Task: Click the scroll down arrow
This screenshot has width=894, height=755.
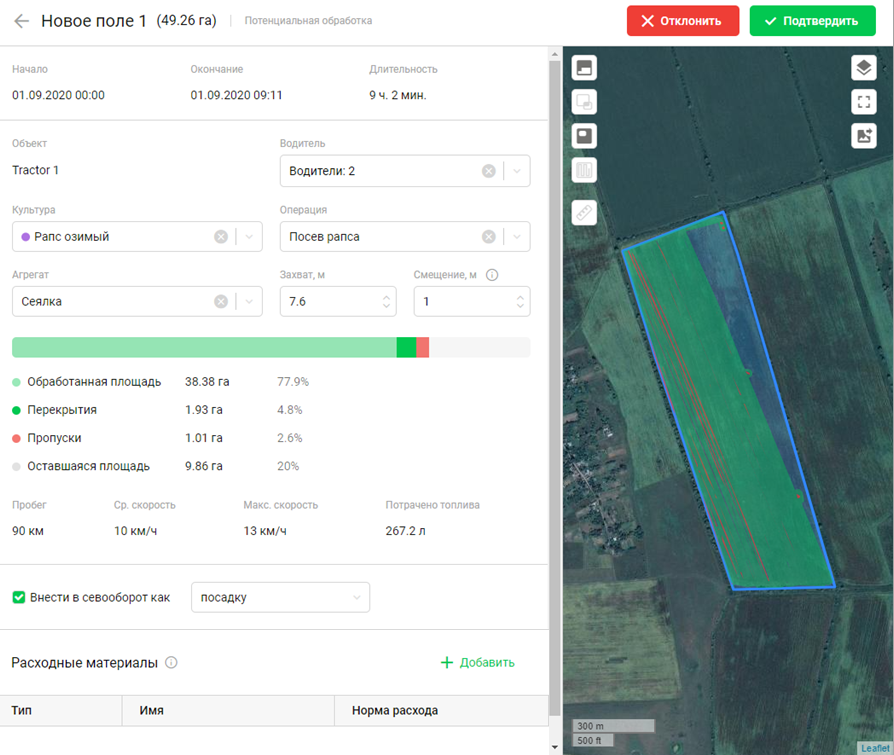Action: [555, 747]
